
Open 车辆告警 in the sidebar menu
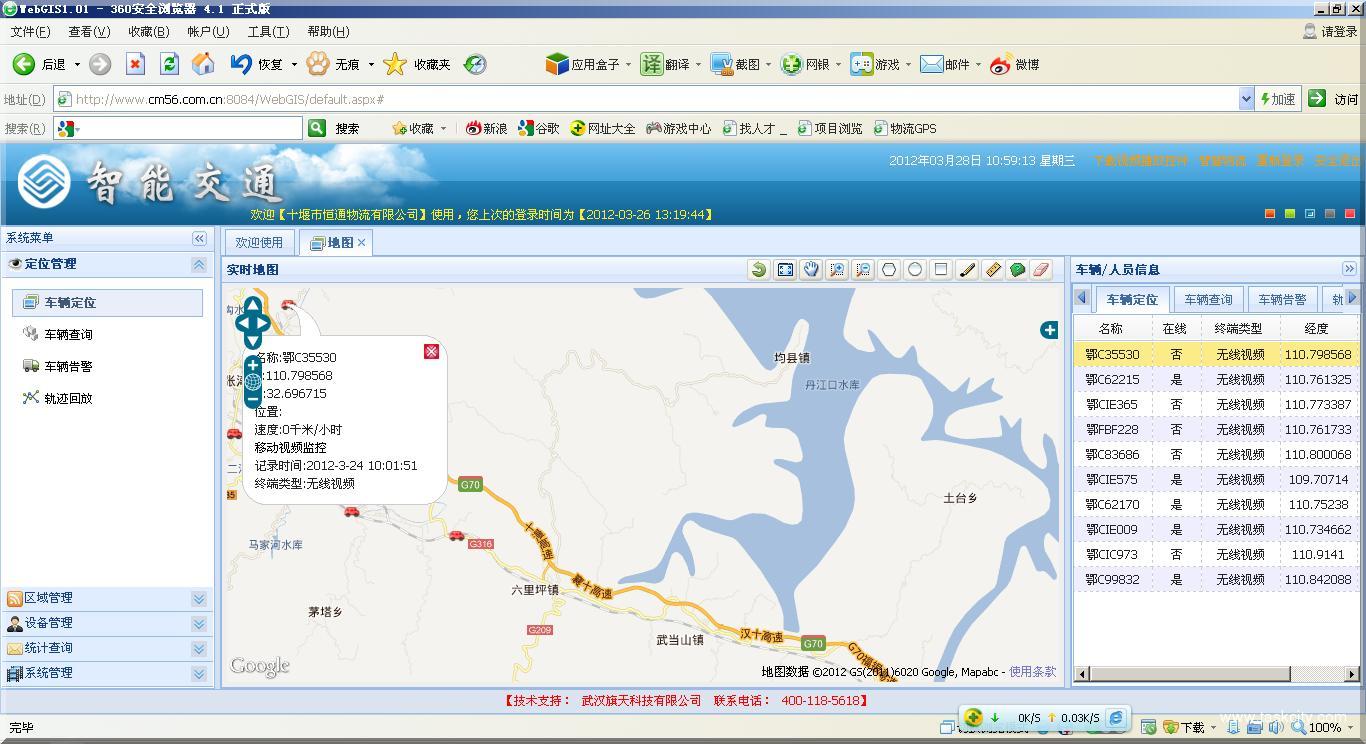click(x=68, y=366)
